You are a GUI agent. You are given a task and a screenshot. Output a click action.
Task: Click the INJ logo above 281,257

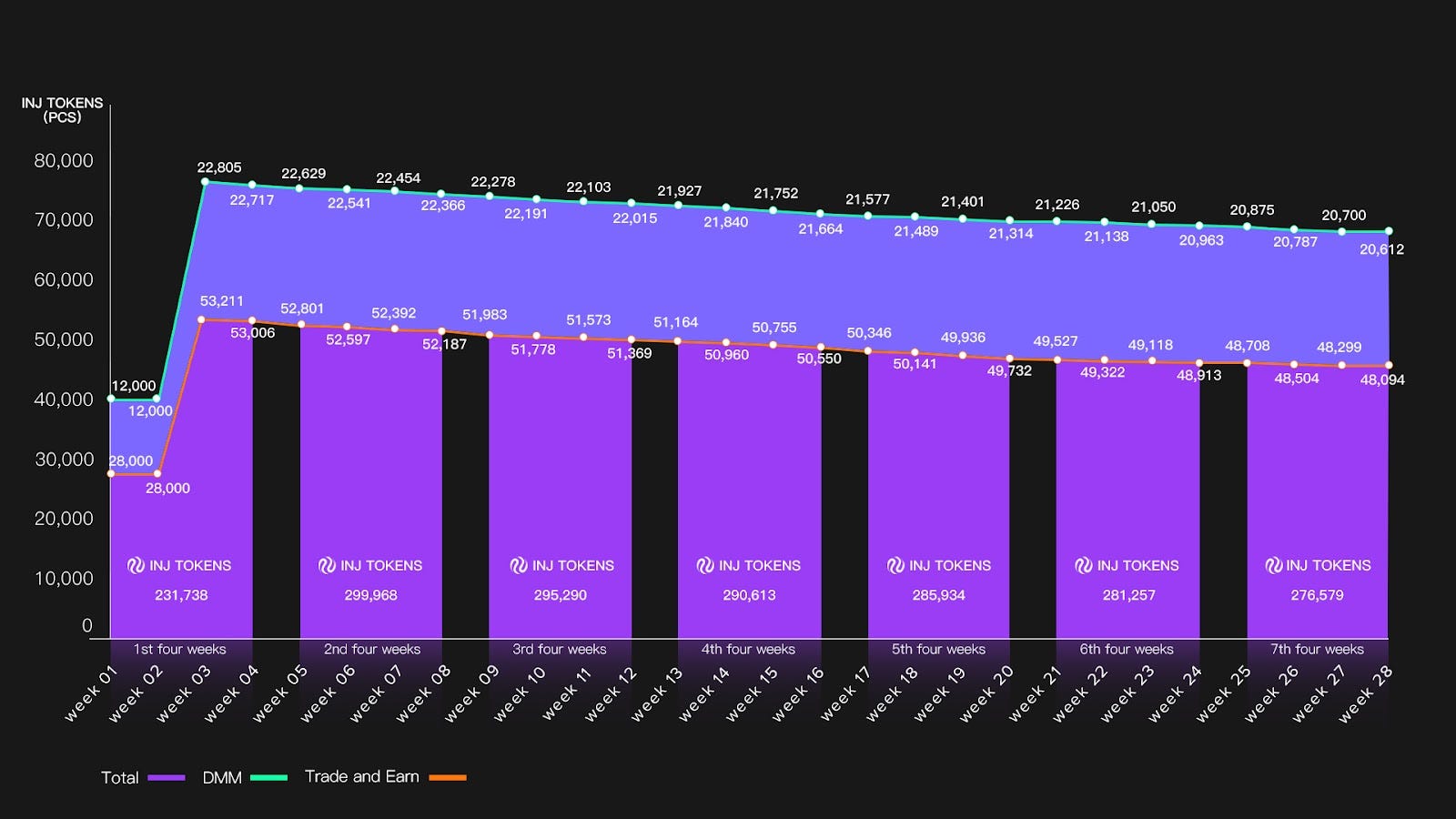click(x=1084, y=565)
